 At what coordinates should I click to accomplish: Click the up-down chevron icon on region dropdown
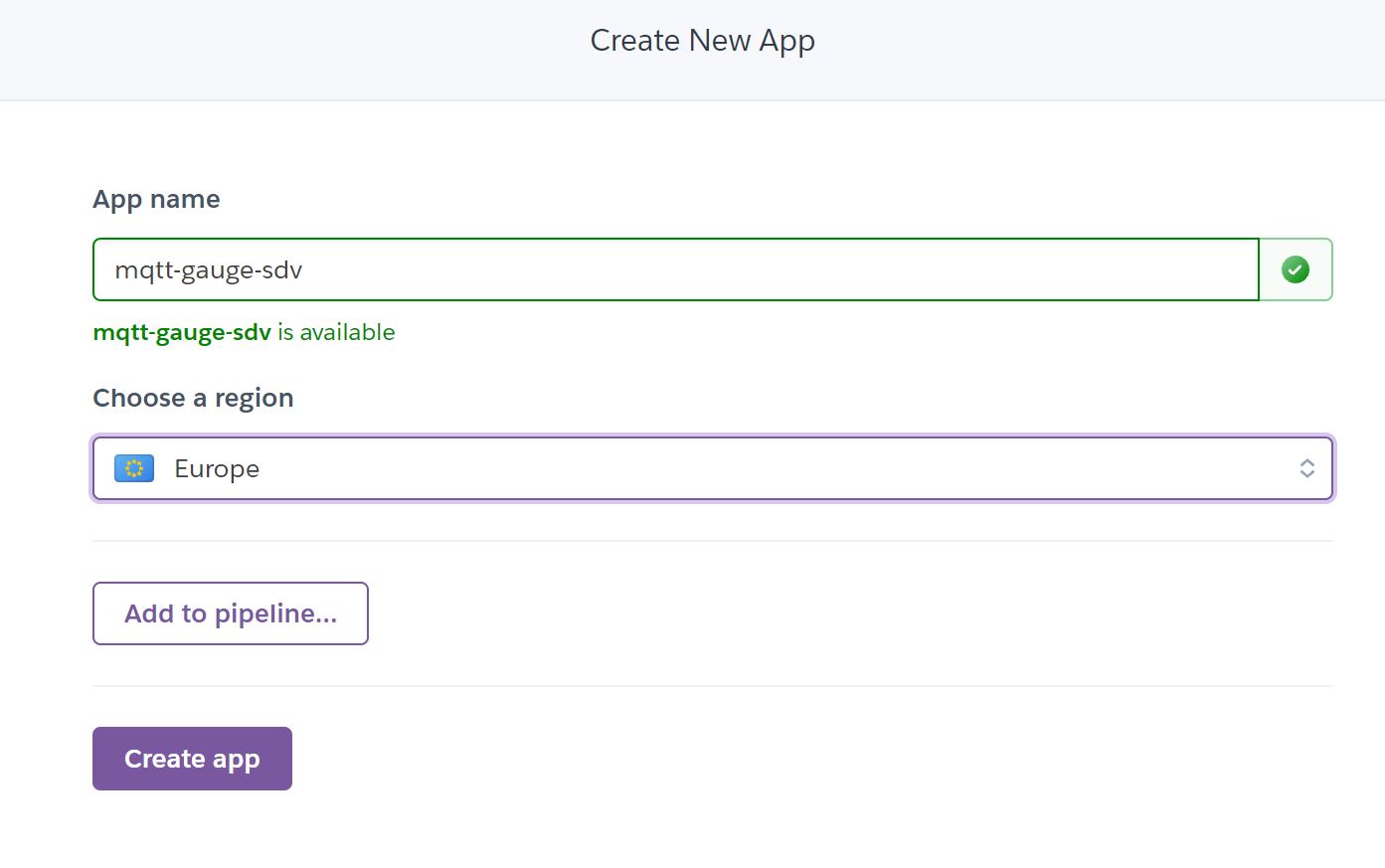coord(1307,467)
